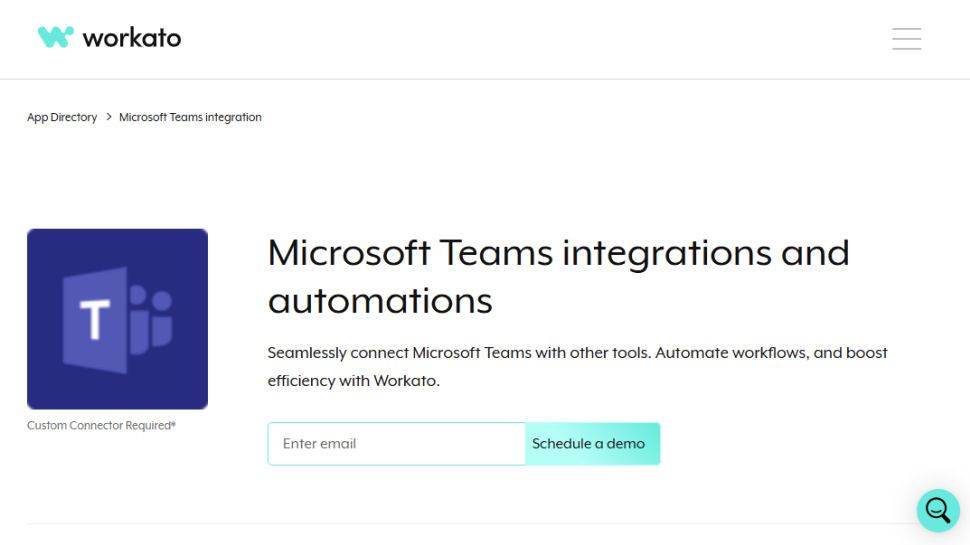
Task: Click the magnifier inside the floating bubble
Action: click(x=938, y=510)
